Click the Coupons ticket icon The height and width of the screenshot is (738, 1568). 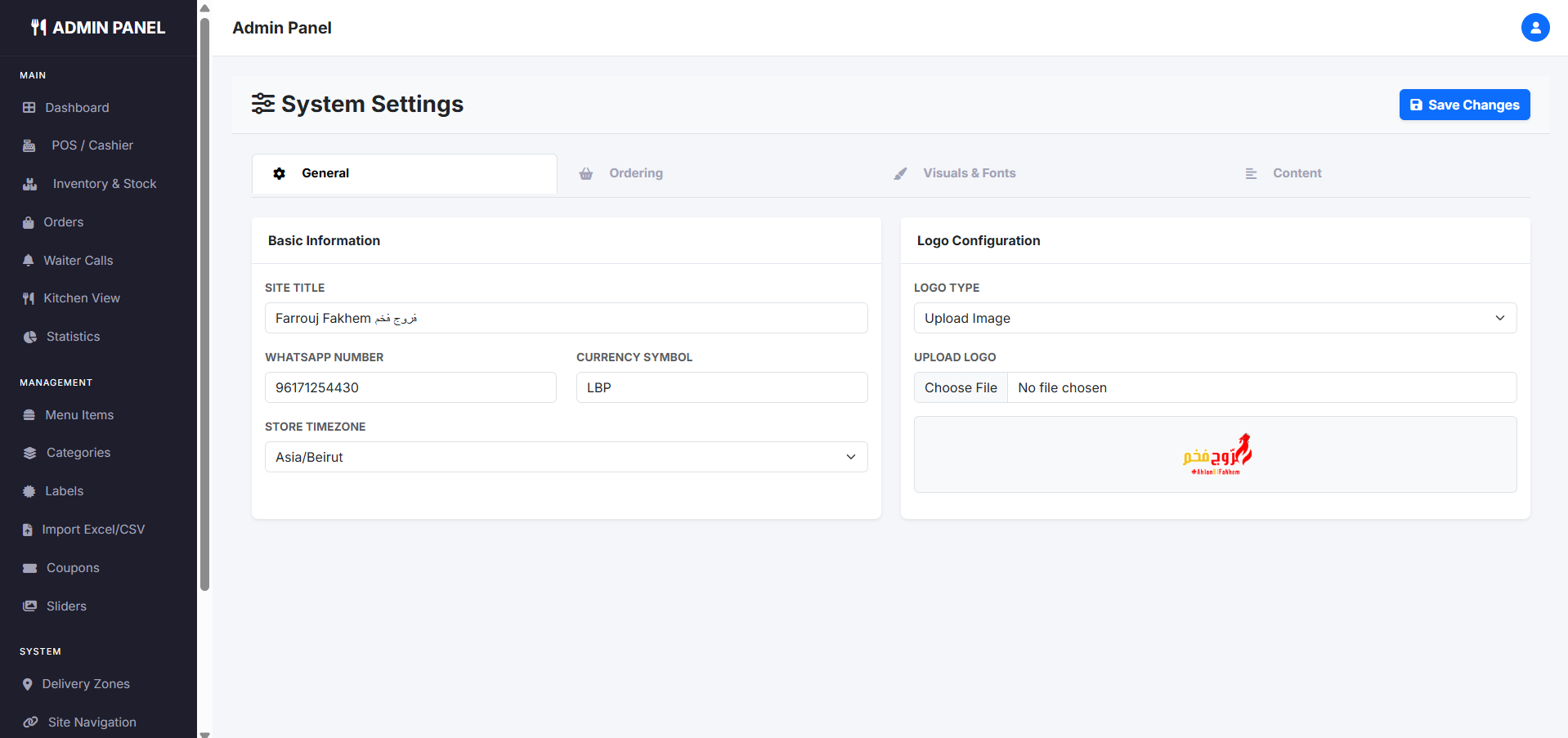click(30, 568)
